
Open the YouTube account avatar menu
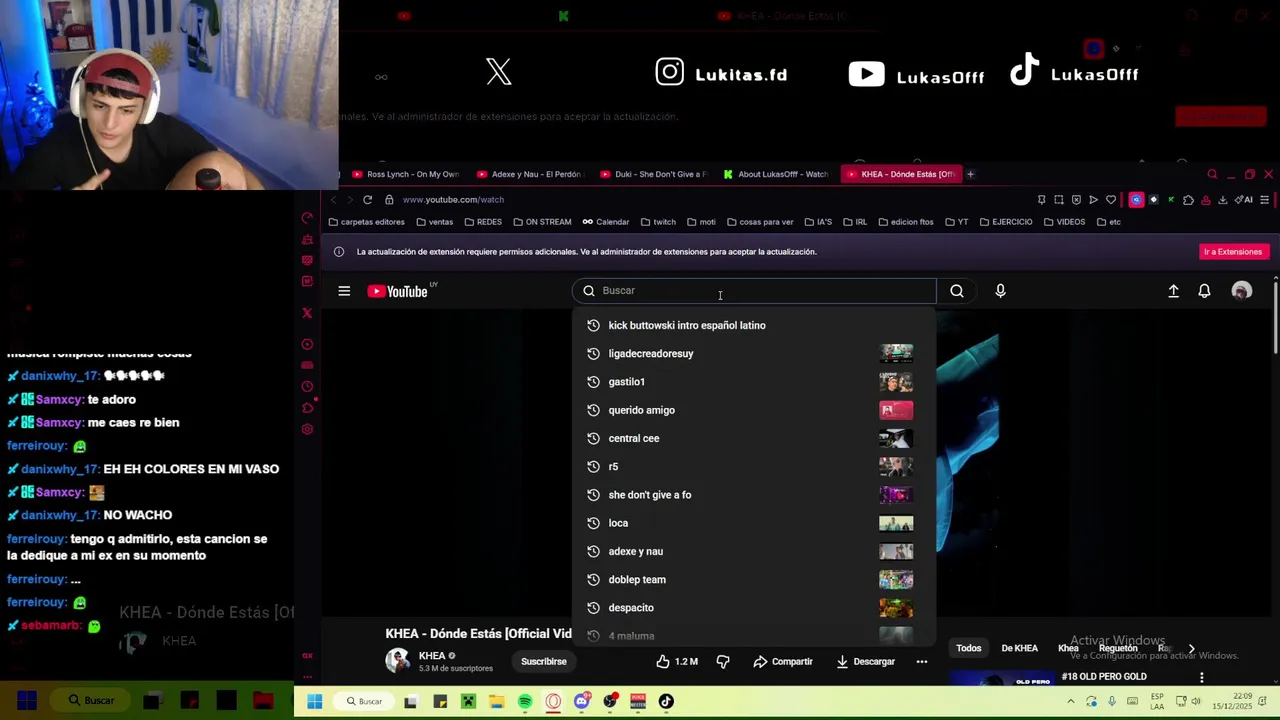[1242, 291]
